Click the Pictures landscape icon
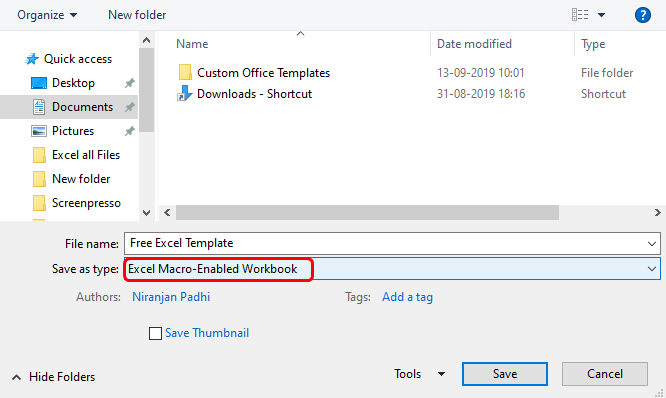 point(39,131)
